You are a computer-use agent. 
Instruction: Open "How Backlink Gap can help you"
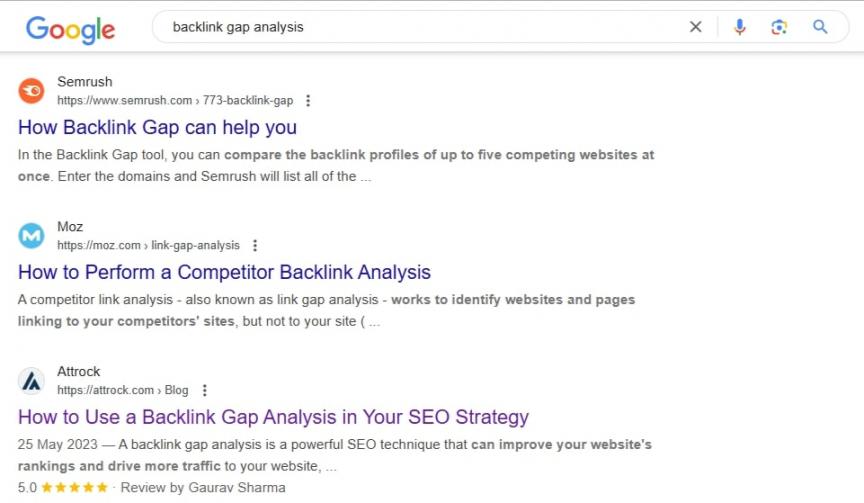(157, 128)
